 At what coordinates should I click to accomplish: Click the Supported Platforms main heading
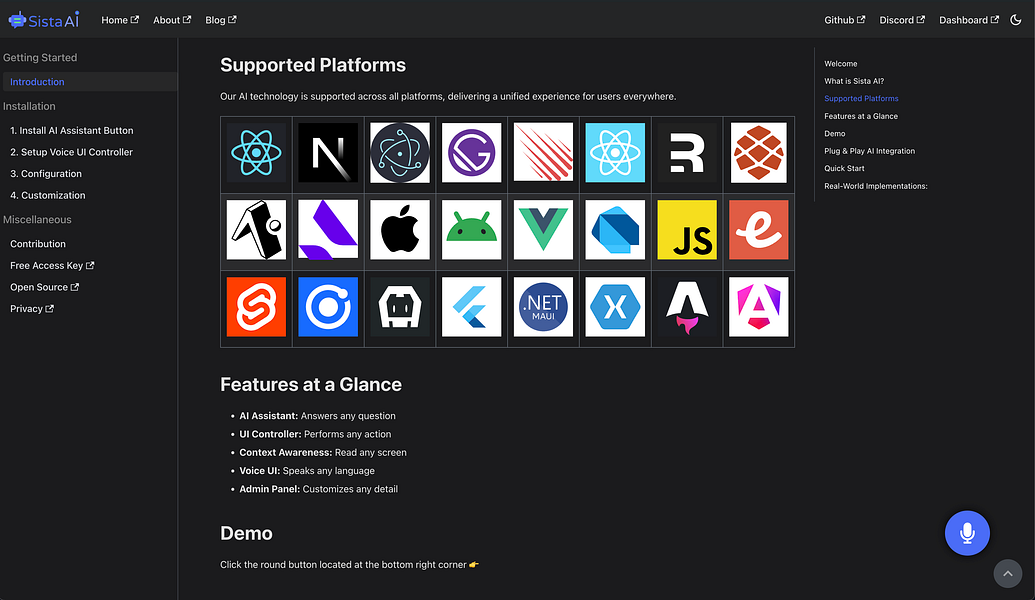[313, 65]
